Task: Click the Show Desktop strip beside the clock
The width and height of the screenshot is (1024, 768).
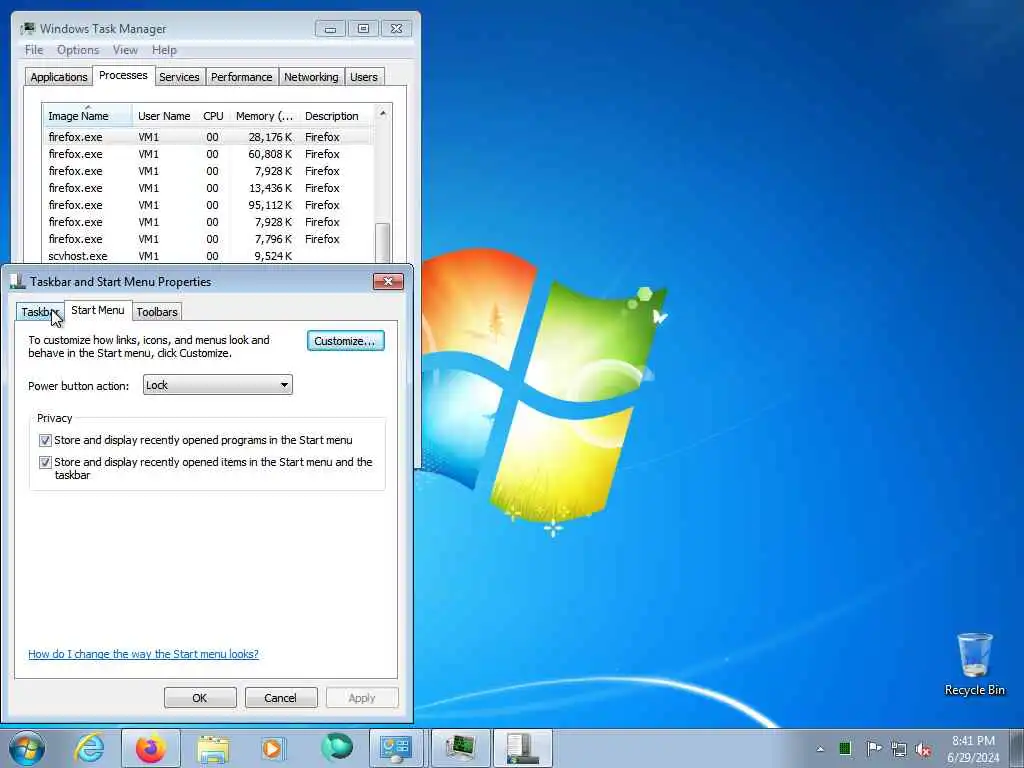Action: pyautogui.click(x=1017, y=748)
